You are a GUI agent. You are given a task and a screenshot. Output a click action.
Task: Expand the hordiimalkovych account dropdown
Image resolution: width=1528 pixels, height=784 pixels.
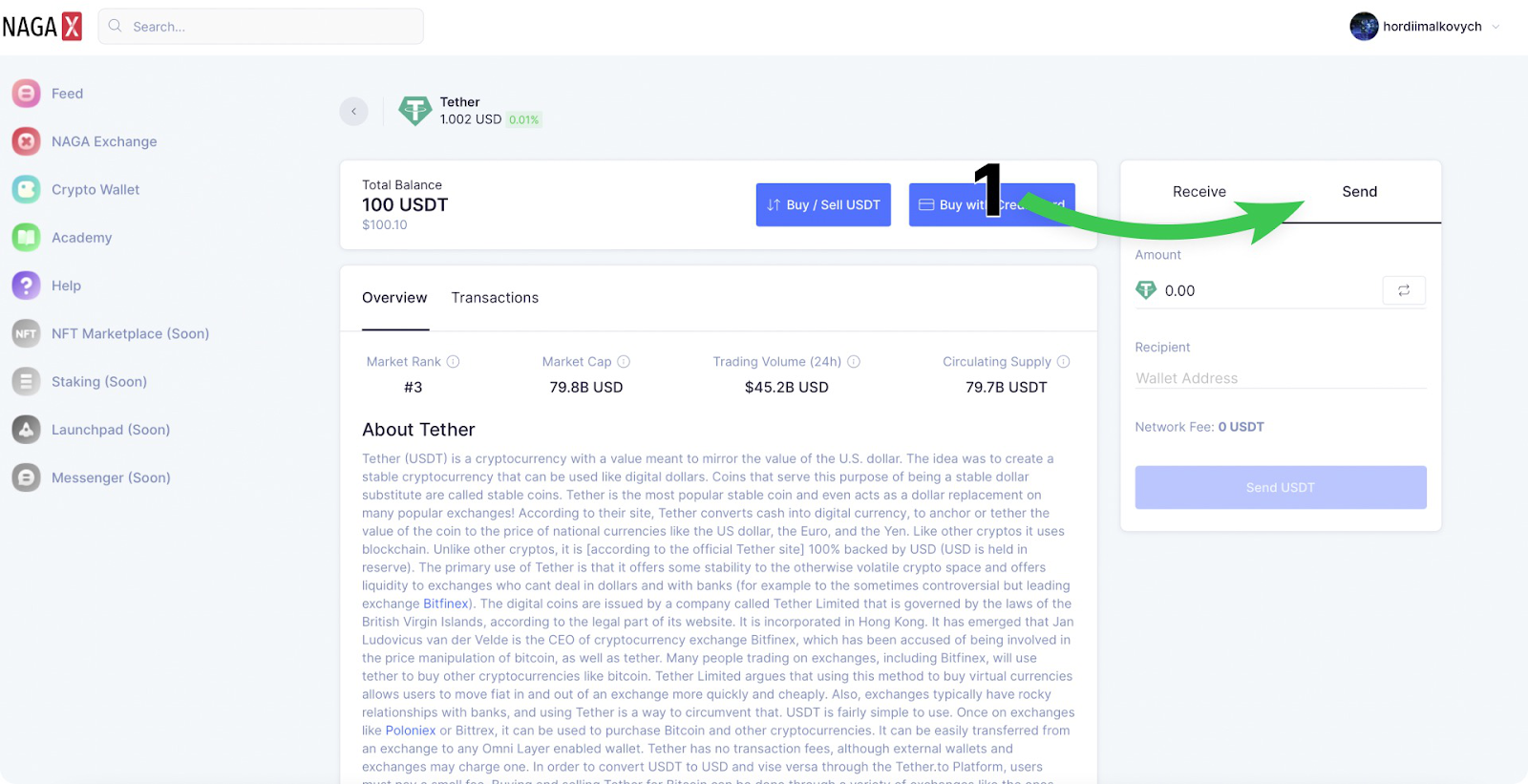[1496, 27]
